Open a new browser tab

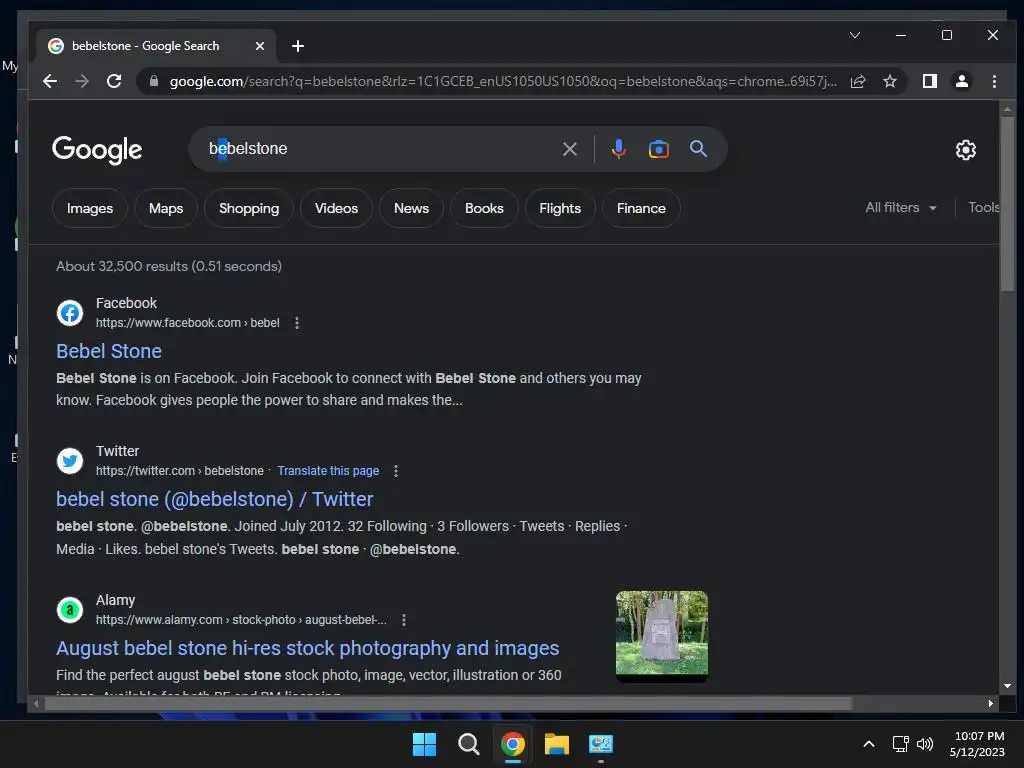(298, 46)
